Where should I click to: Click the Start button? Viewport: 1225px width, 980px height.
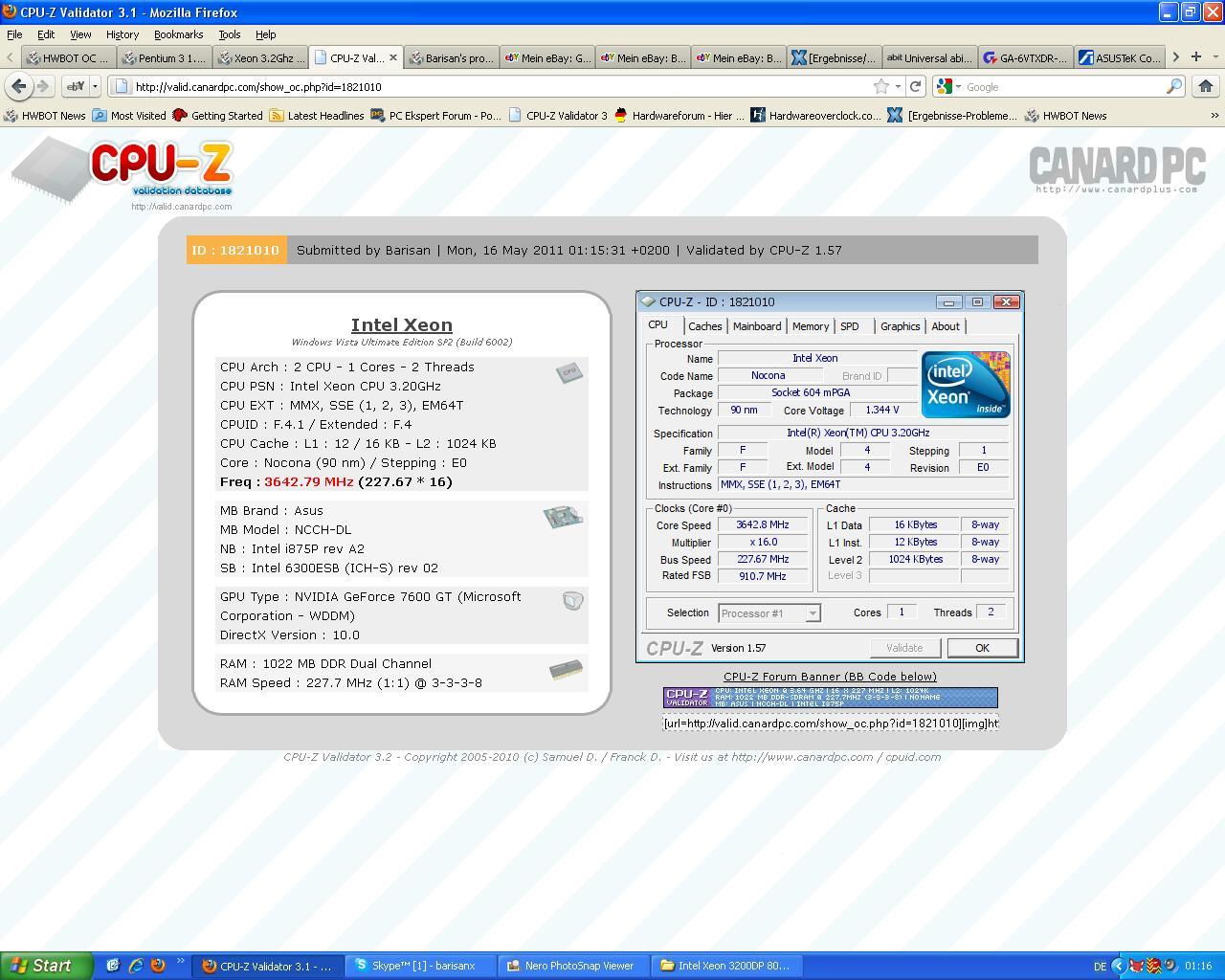47,966
